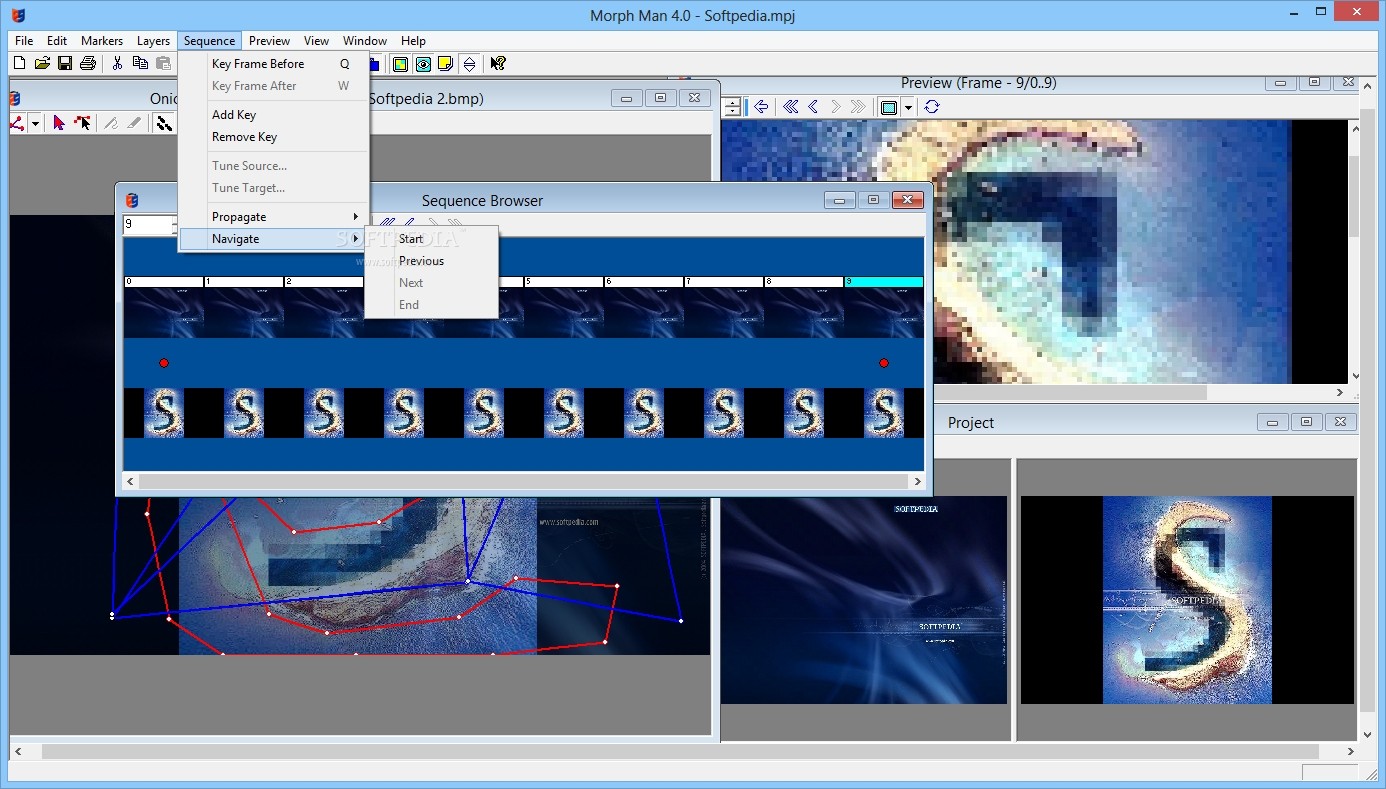
Task: Copy selection with the copy icon
Action: [x=140, y=63]
